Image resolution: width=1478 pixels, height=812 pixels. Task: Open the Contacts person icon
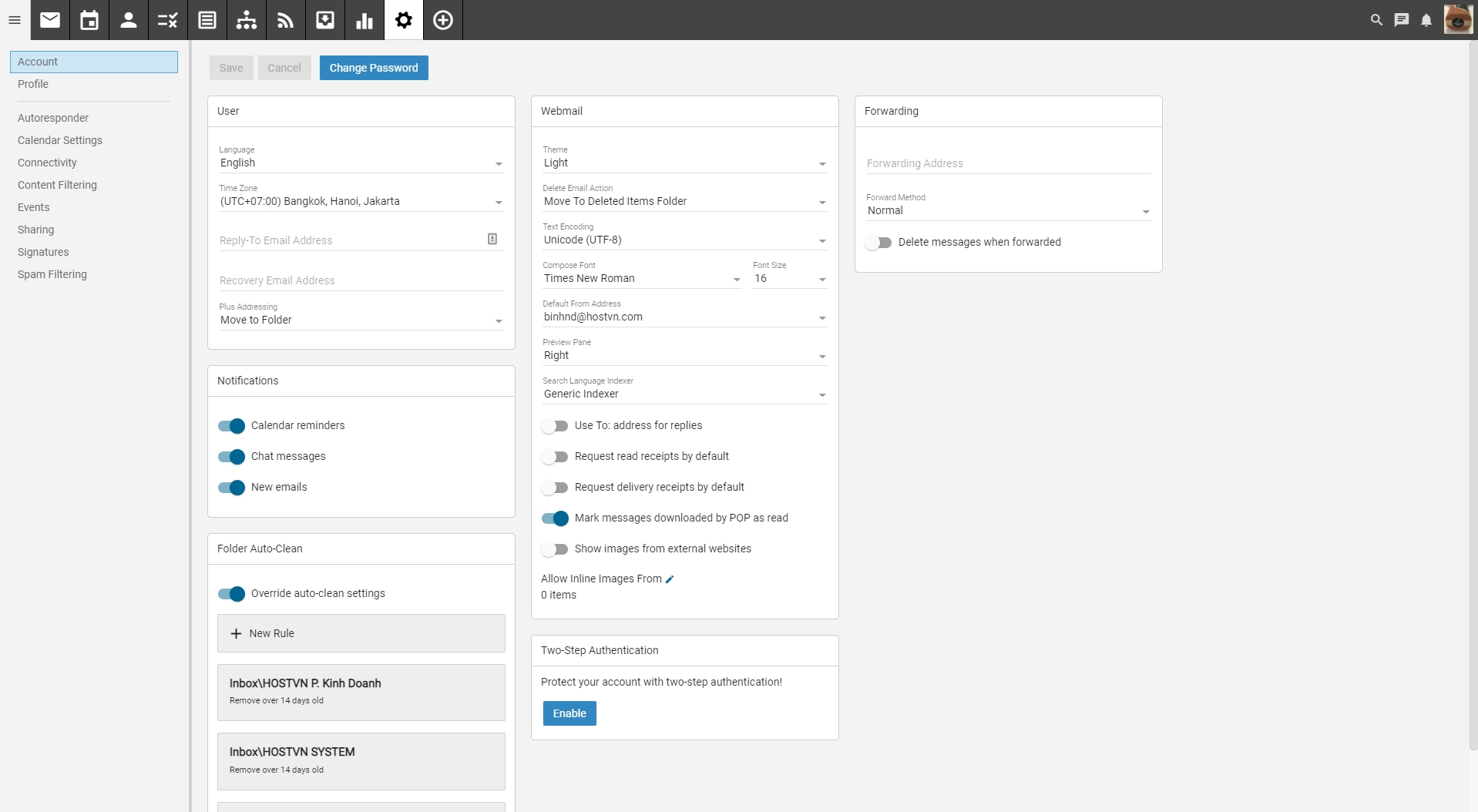click(x=129, y=20)
